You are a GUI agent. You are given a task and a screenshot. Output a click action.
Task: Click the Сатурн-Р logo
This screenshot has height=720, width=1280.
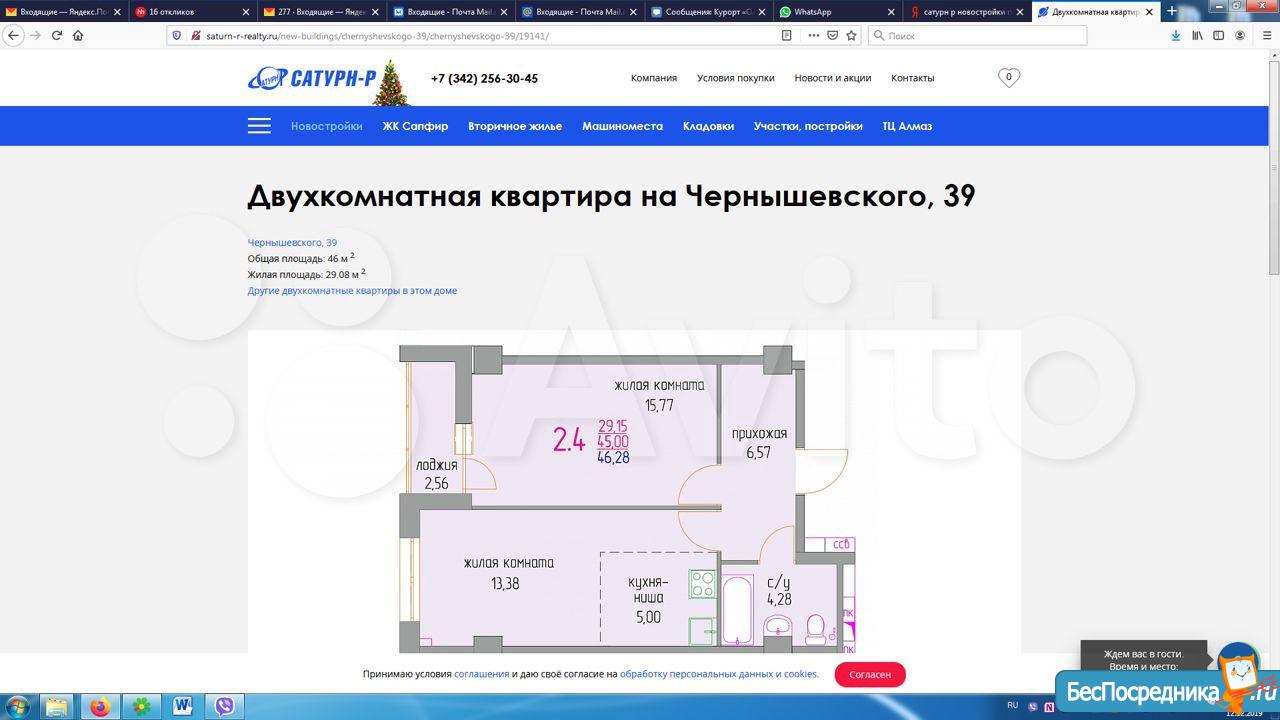click(313, 78)
